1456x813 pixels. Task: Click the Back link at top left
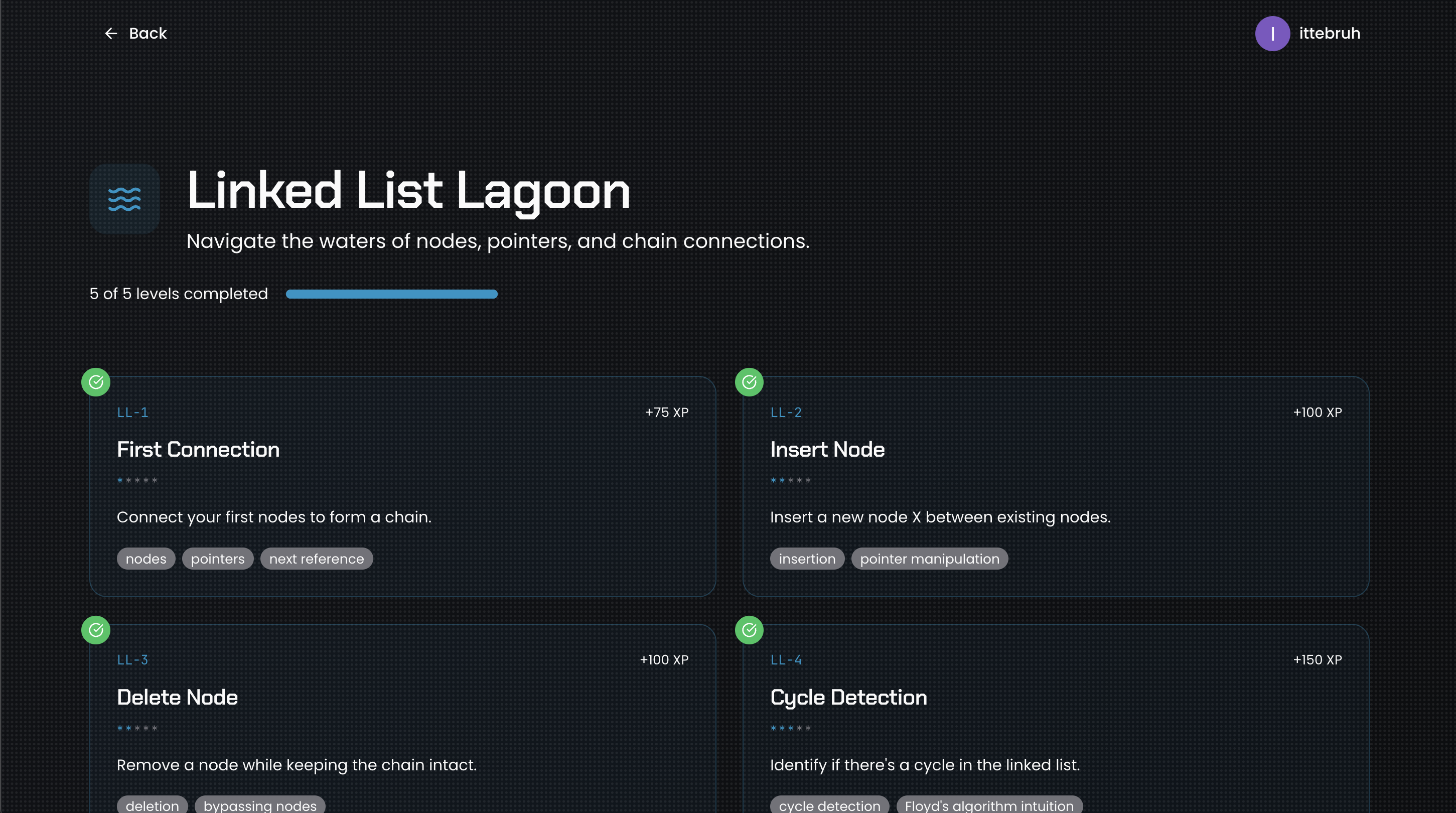148,33
